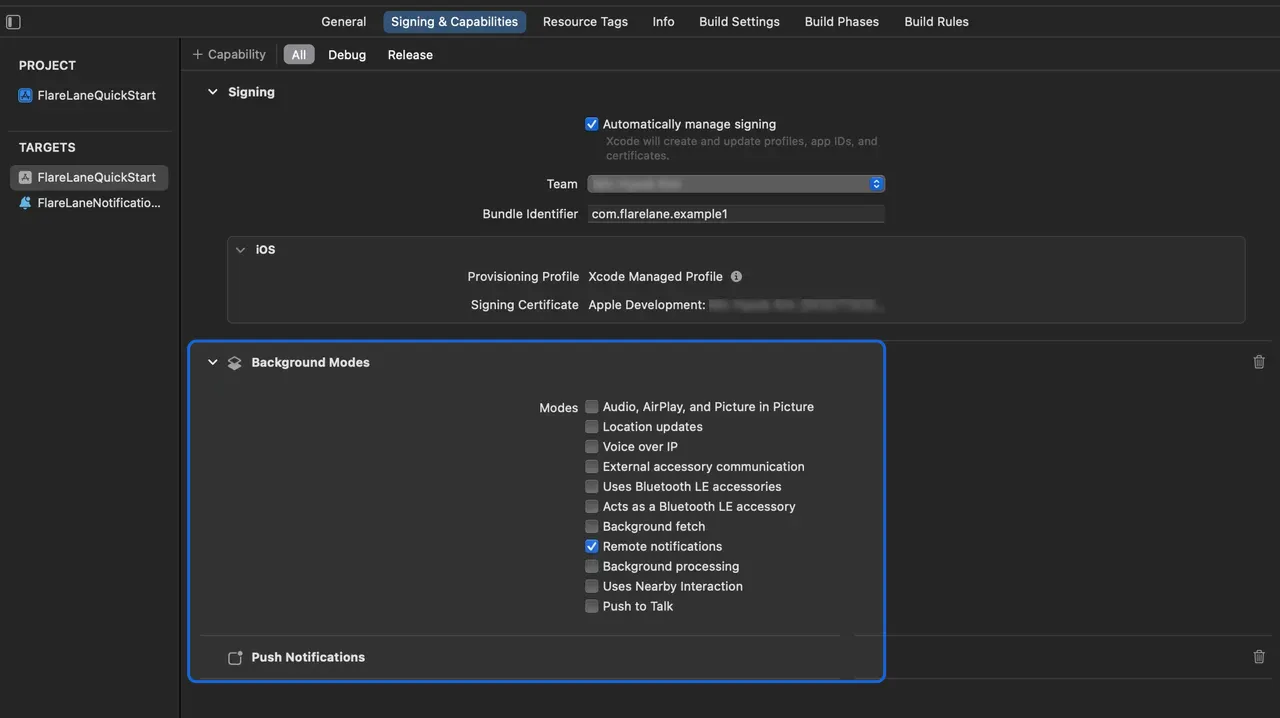
Task: Enable Voice over IP mode
Action: [592, 447]
